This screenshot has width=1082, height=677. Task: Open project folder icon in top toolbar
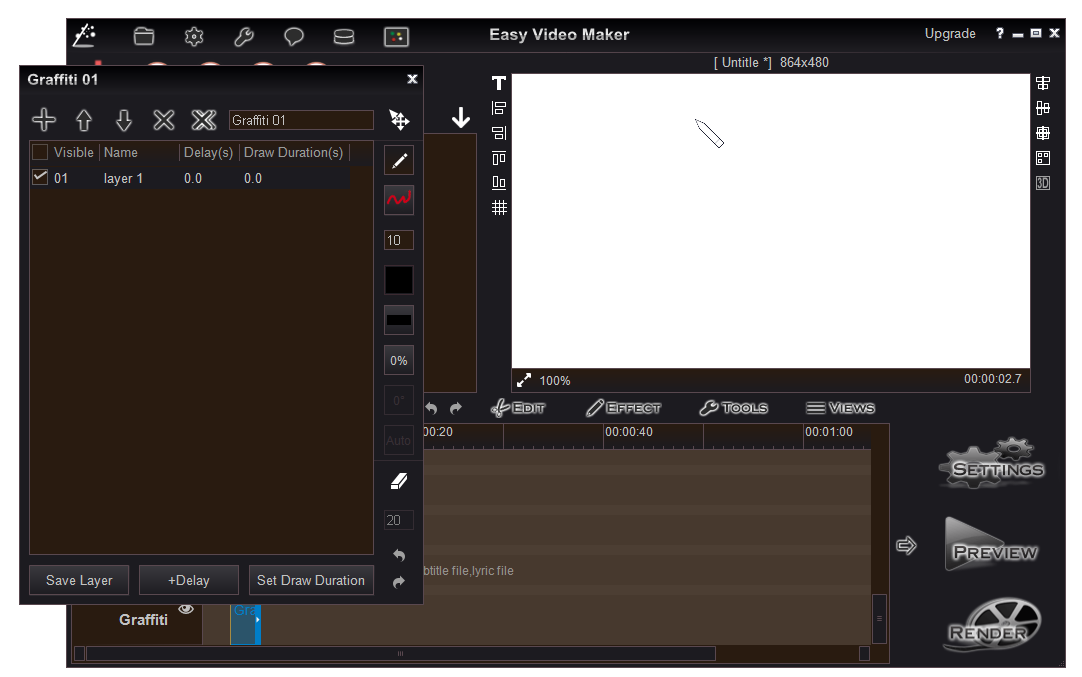point(144,36)
